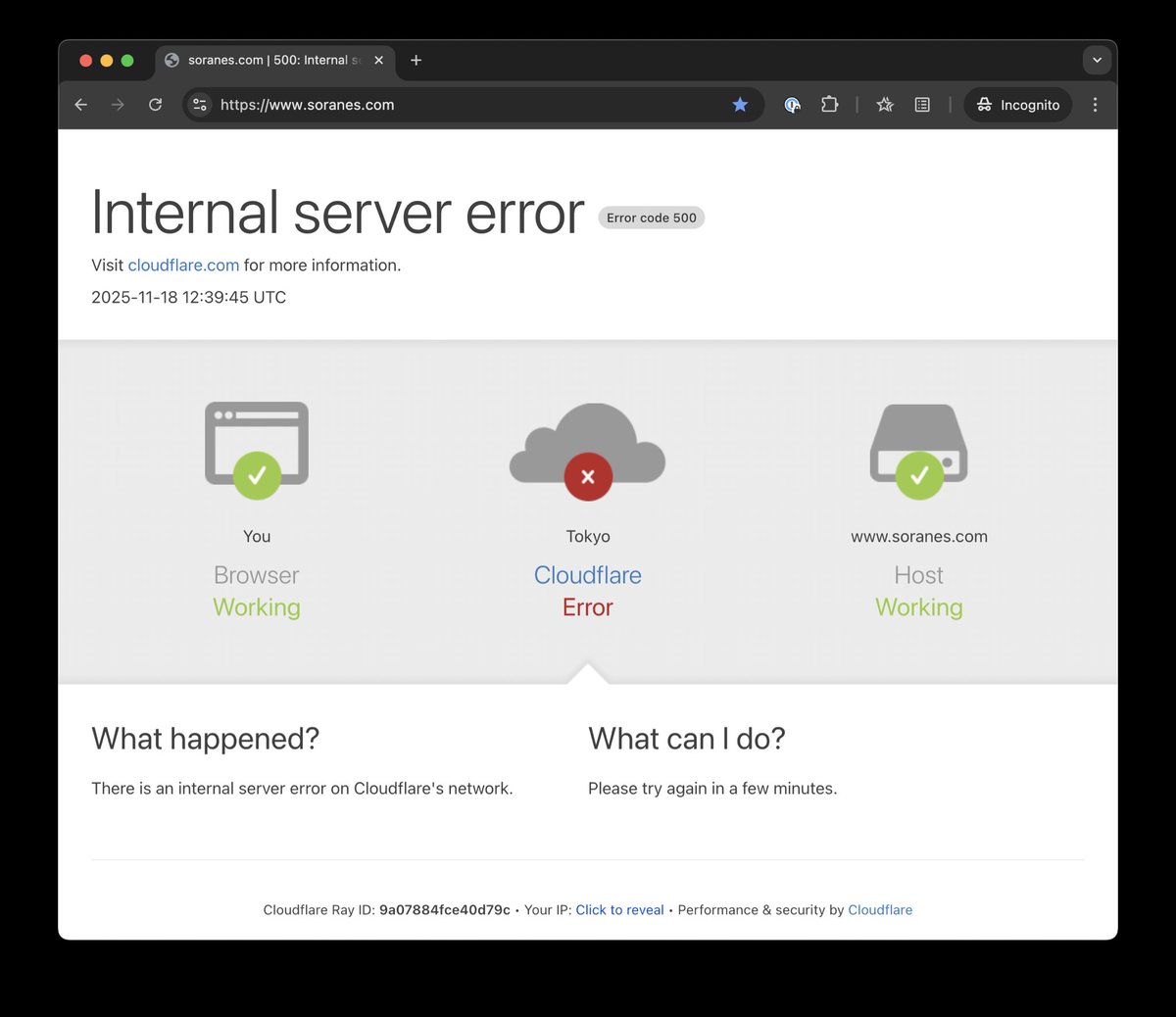The width and height of the screenshot is (1176, 1017).
Task: Open the Cloudflare footer link
Action: (880, 910)
